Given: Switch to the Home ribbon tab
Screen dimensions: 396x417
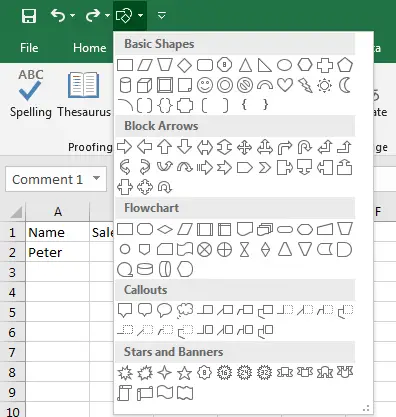Looking at the screenshot, I should pos(90,48).
